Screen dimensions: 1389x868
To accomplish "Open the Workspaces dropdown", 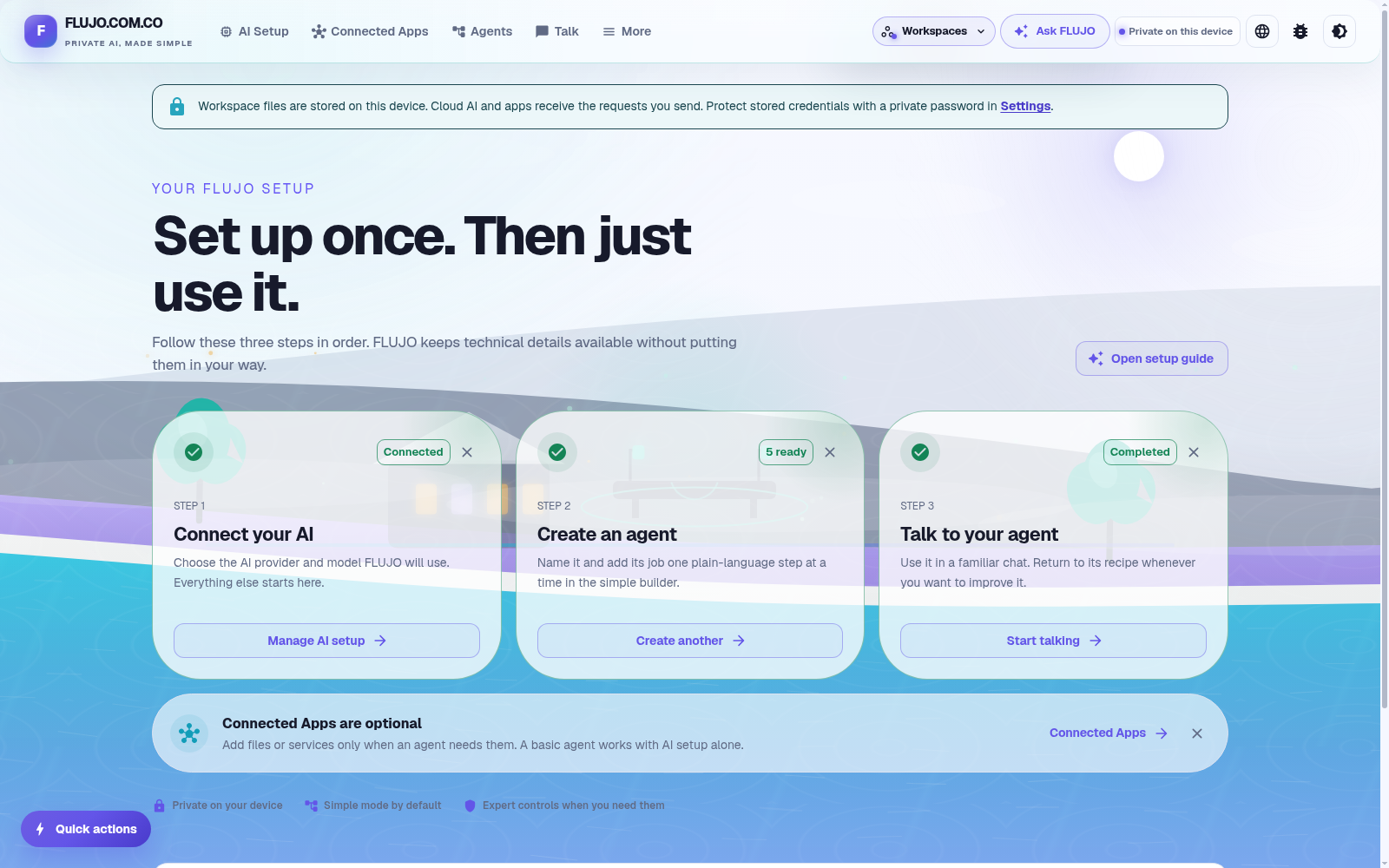I will click(x=934, y=31).
